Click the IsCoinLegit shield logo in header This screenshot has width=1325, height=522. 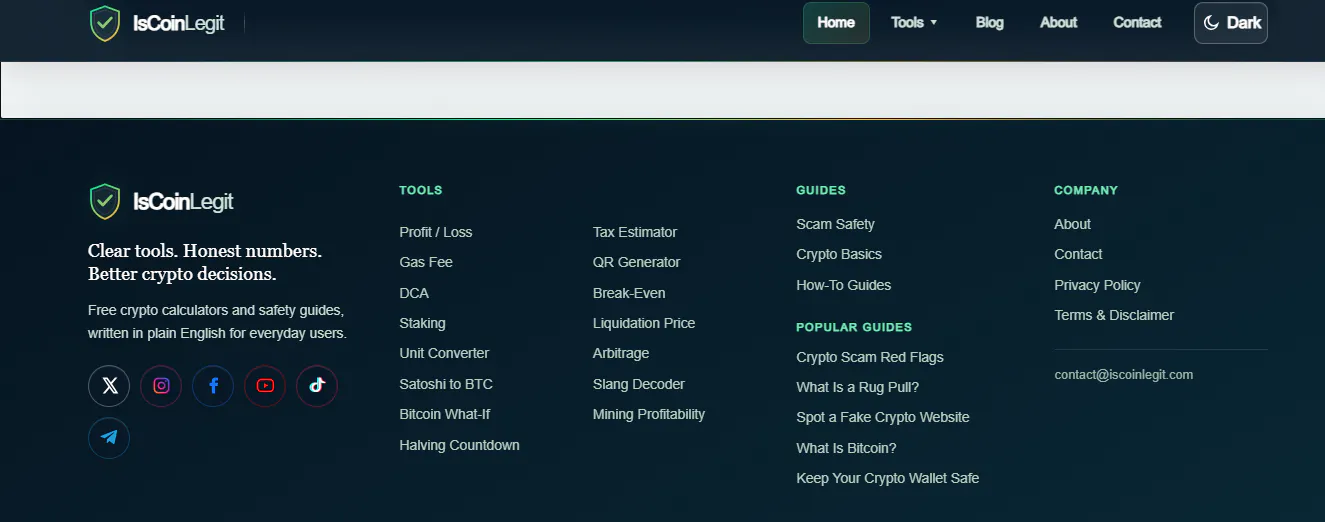pos(105,23)
